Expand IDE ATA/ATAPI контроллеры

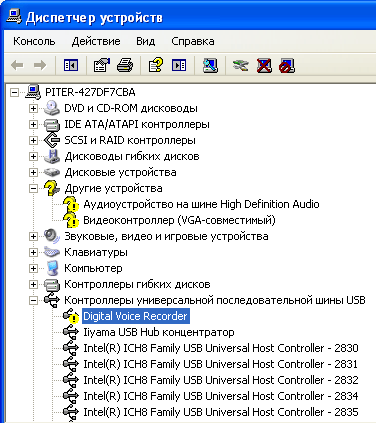point(33,124)
